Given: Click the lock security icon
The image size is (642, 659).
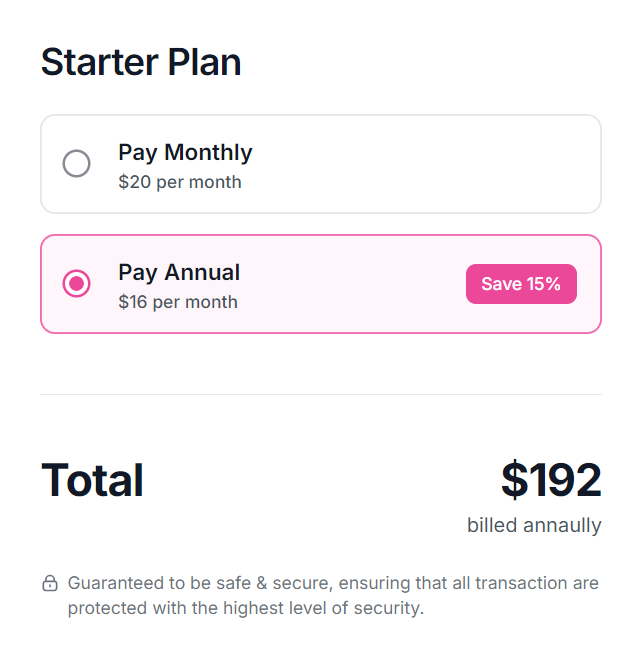Looking at the screenshot, I should click(50, 583).
